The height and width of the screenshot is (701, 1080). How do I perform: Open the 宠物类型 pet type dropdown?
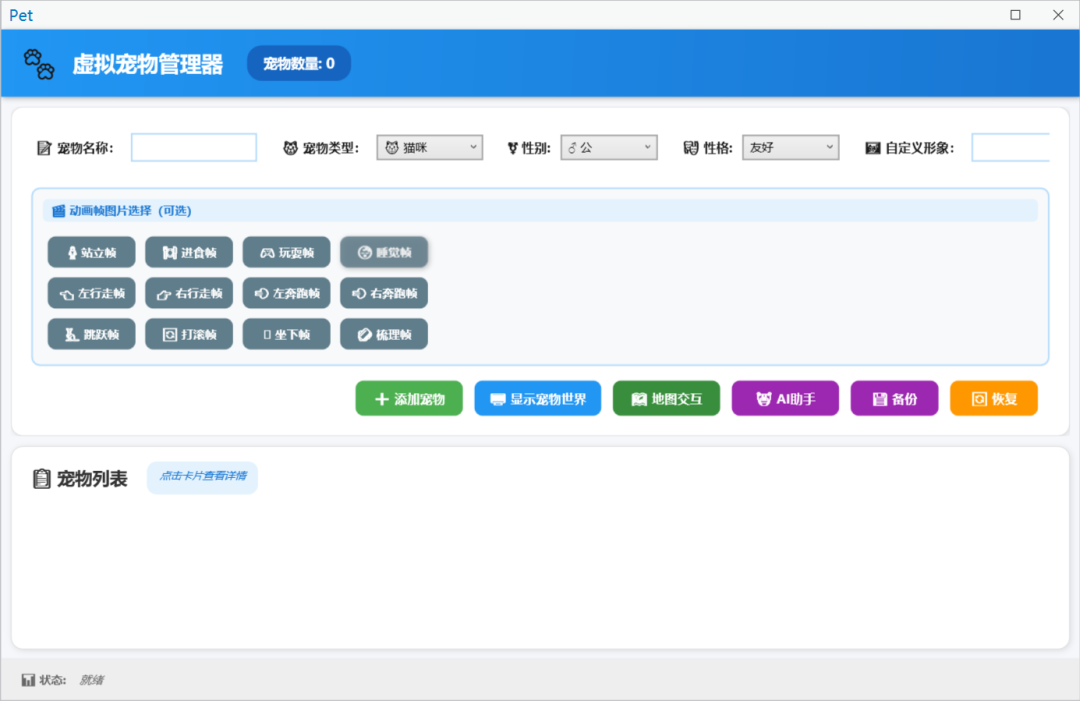430,148
